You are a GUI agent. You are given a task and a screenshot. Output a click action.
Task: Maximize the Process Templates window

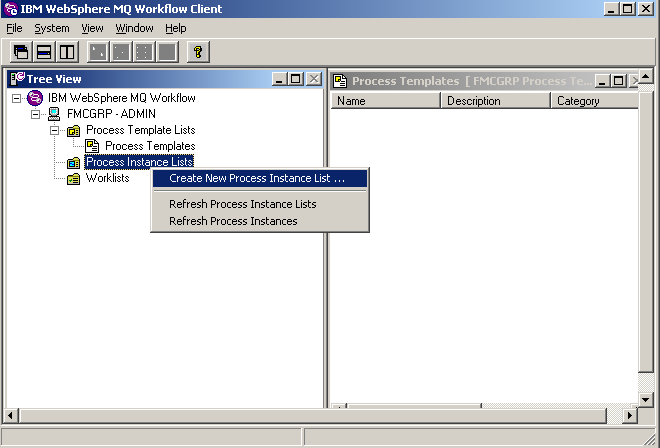pos(619,81)
